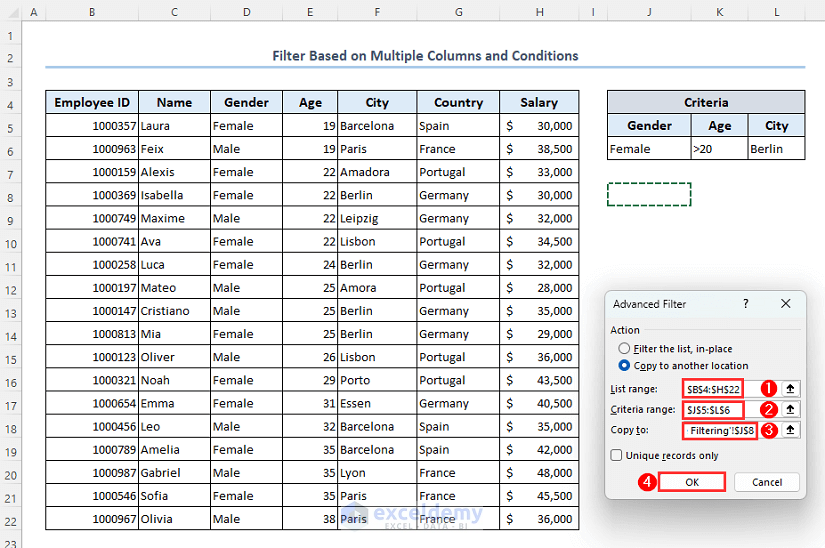Image resolution: width=825 pixels, height=548 pixels.
Task: Select cell with name Laura
Action: coord(174,126)
